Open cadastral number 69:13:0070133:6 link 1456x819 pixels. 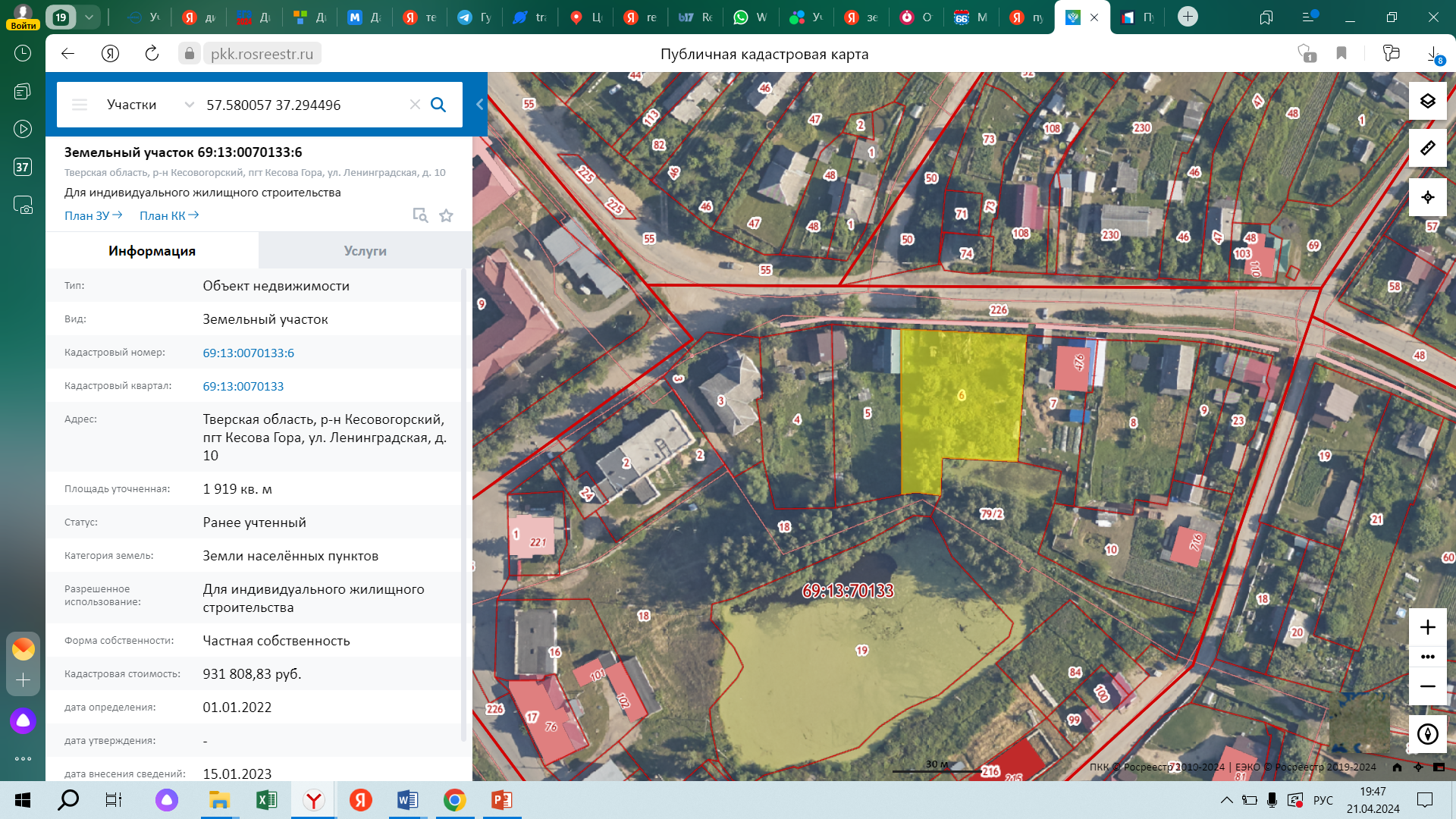(248, 353)
